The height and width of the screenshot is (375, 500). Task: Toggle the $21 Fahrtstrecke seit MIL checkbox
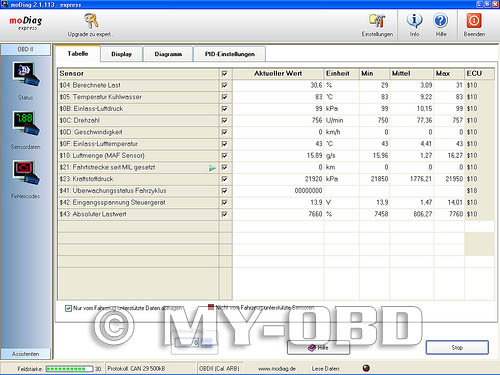[x=225, y=167]
